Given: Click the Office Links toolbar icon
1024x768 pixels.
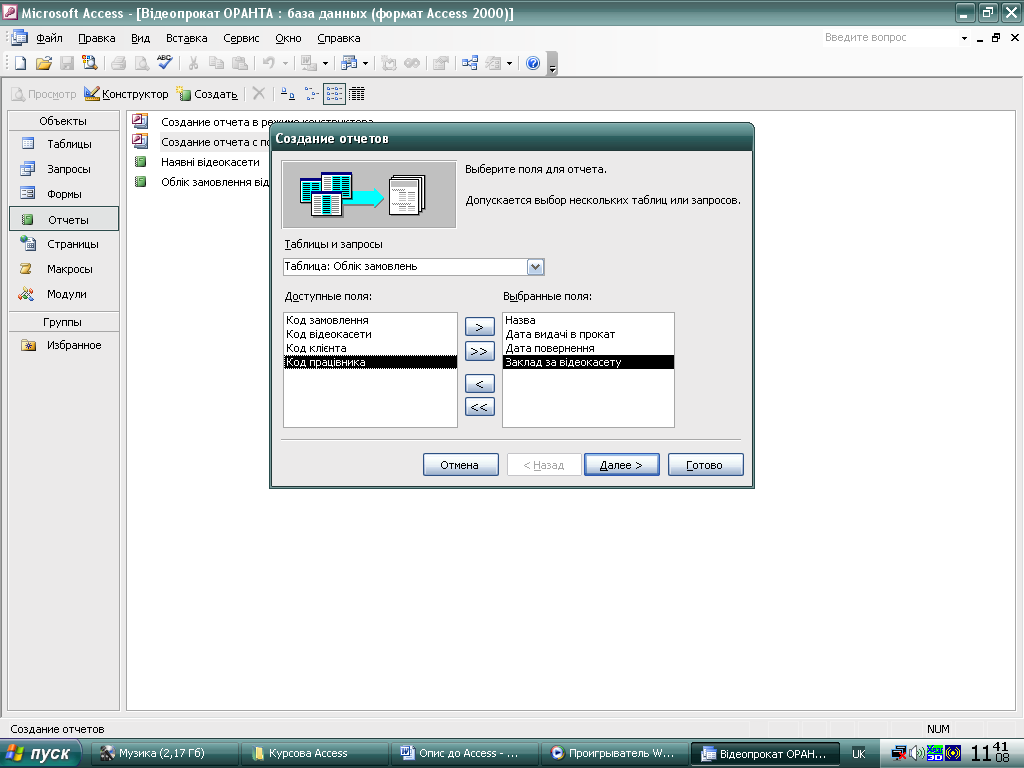Looking at the screenshot, I should (x=309, y=63).
